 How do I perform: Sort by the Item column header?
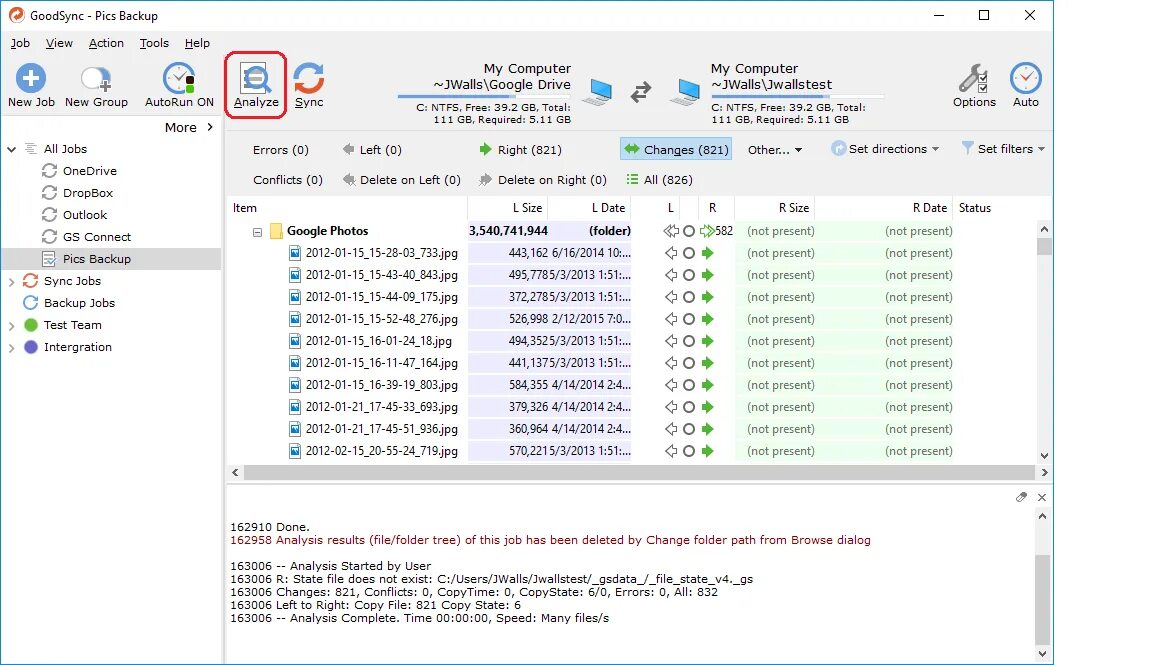pyautogui.click(x=245, y=208)
